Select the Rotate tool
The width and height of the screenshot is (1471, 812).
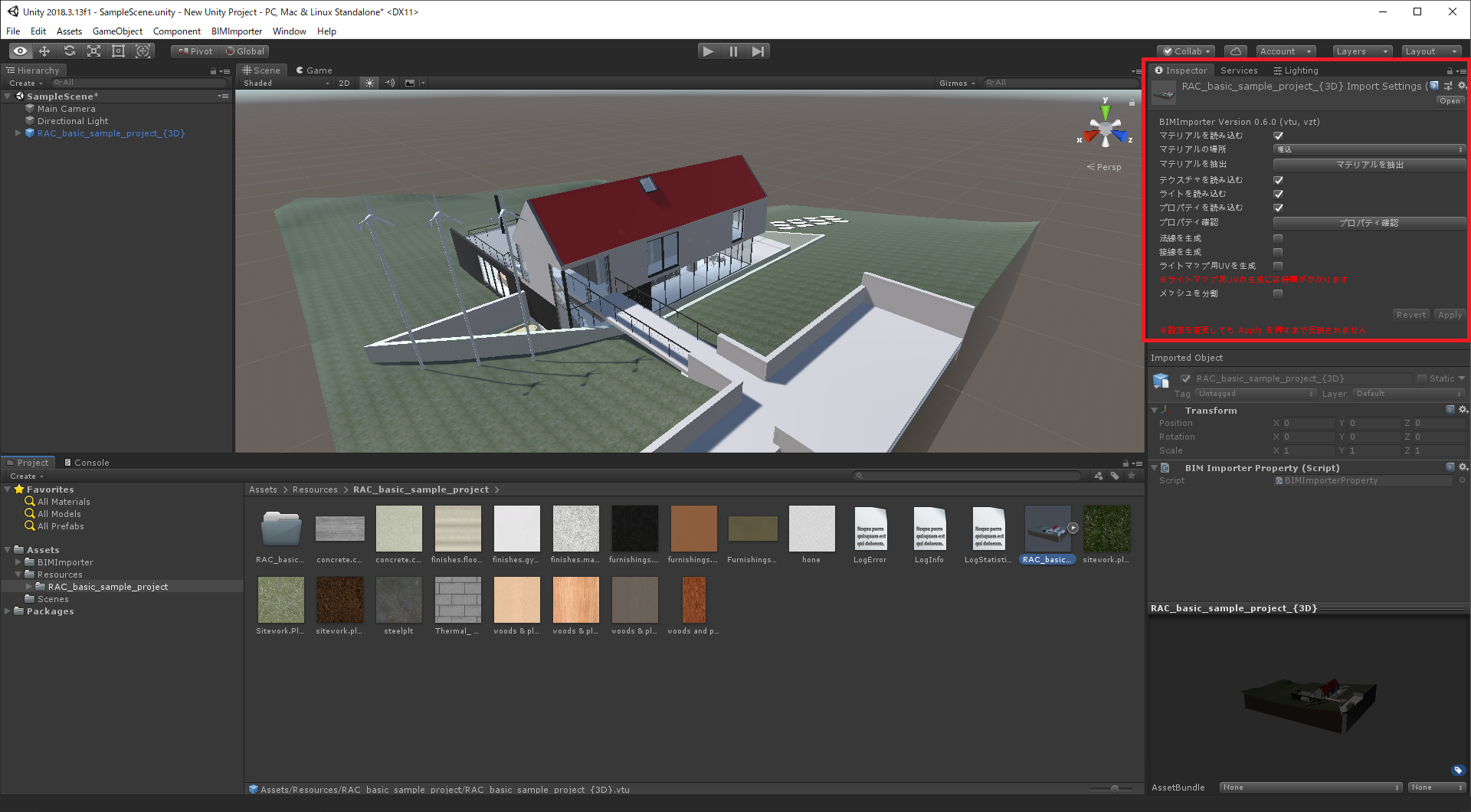(69, 51)
